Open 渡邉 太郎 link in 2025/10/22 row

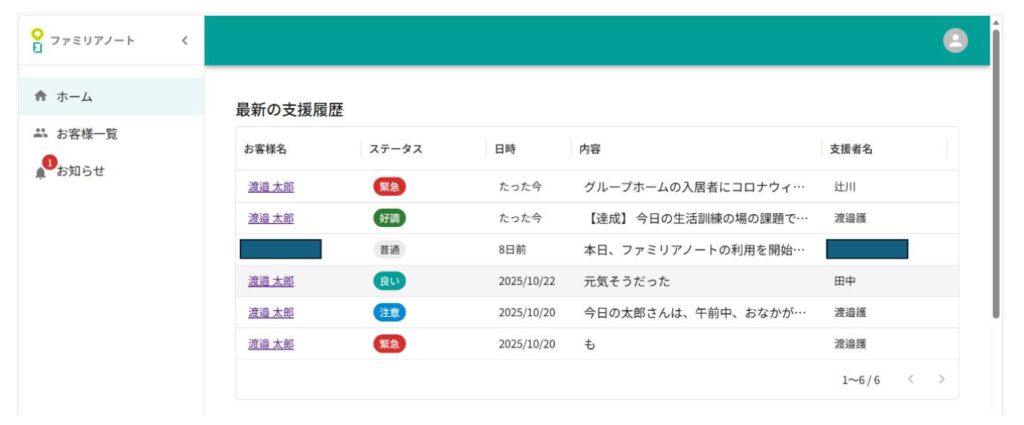pyautogui.click(x=271, y=281)
